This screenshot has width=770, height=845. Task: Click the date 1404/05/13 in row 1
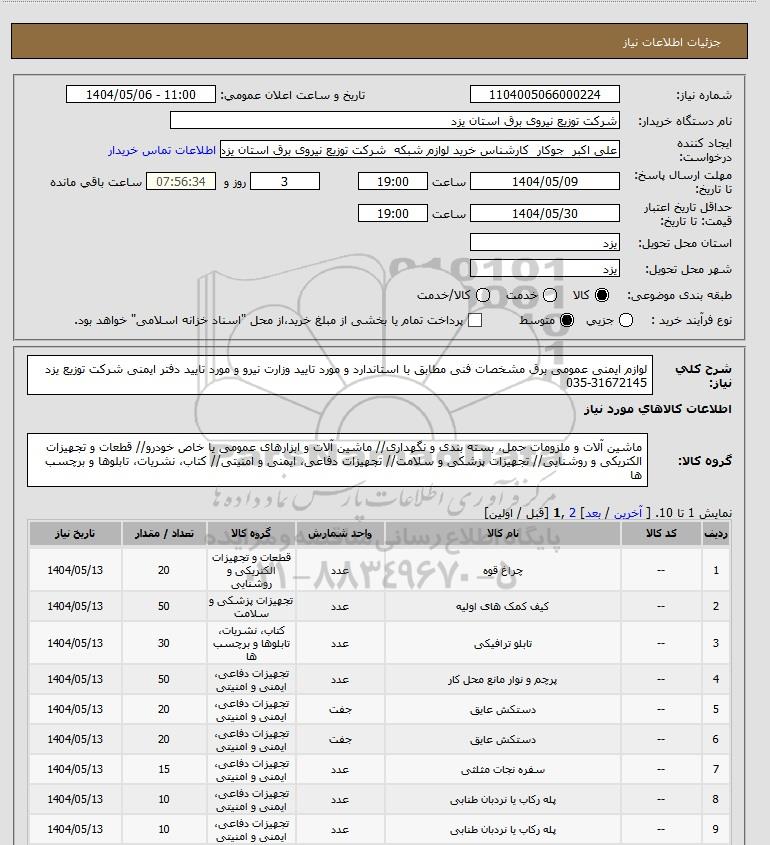pyautogui.click(x=75, y=570)
